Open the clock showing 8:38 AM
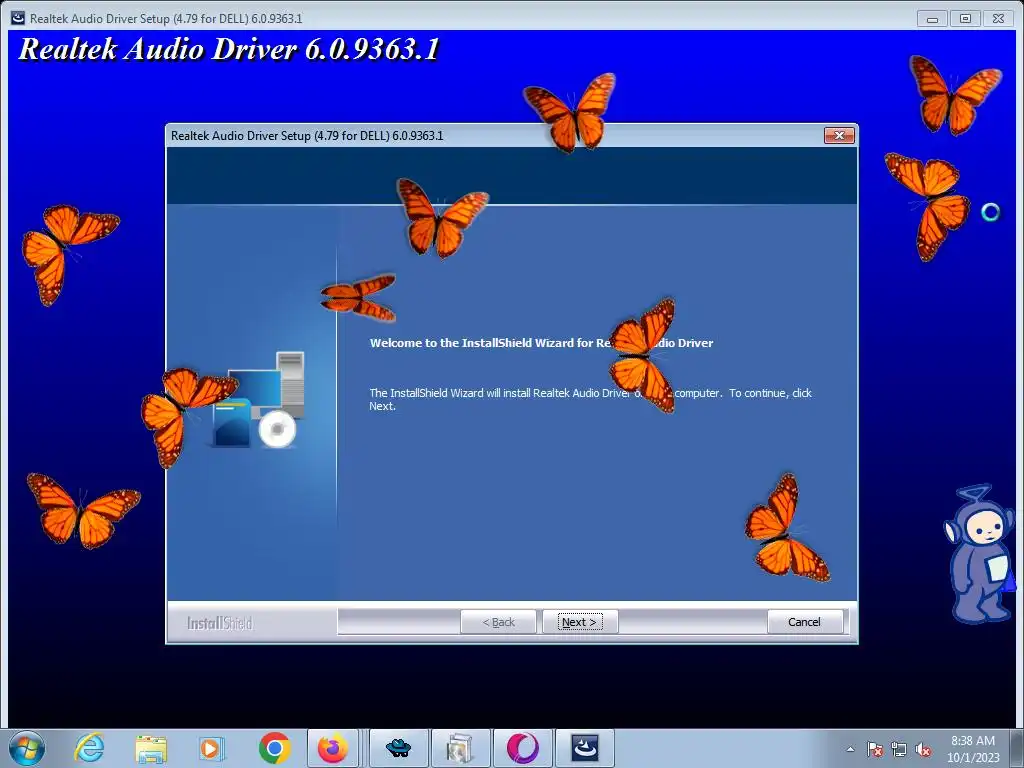This screenshot has height=768, width=1024. pyautogui.click(x=973, y=749)
